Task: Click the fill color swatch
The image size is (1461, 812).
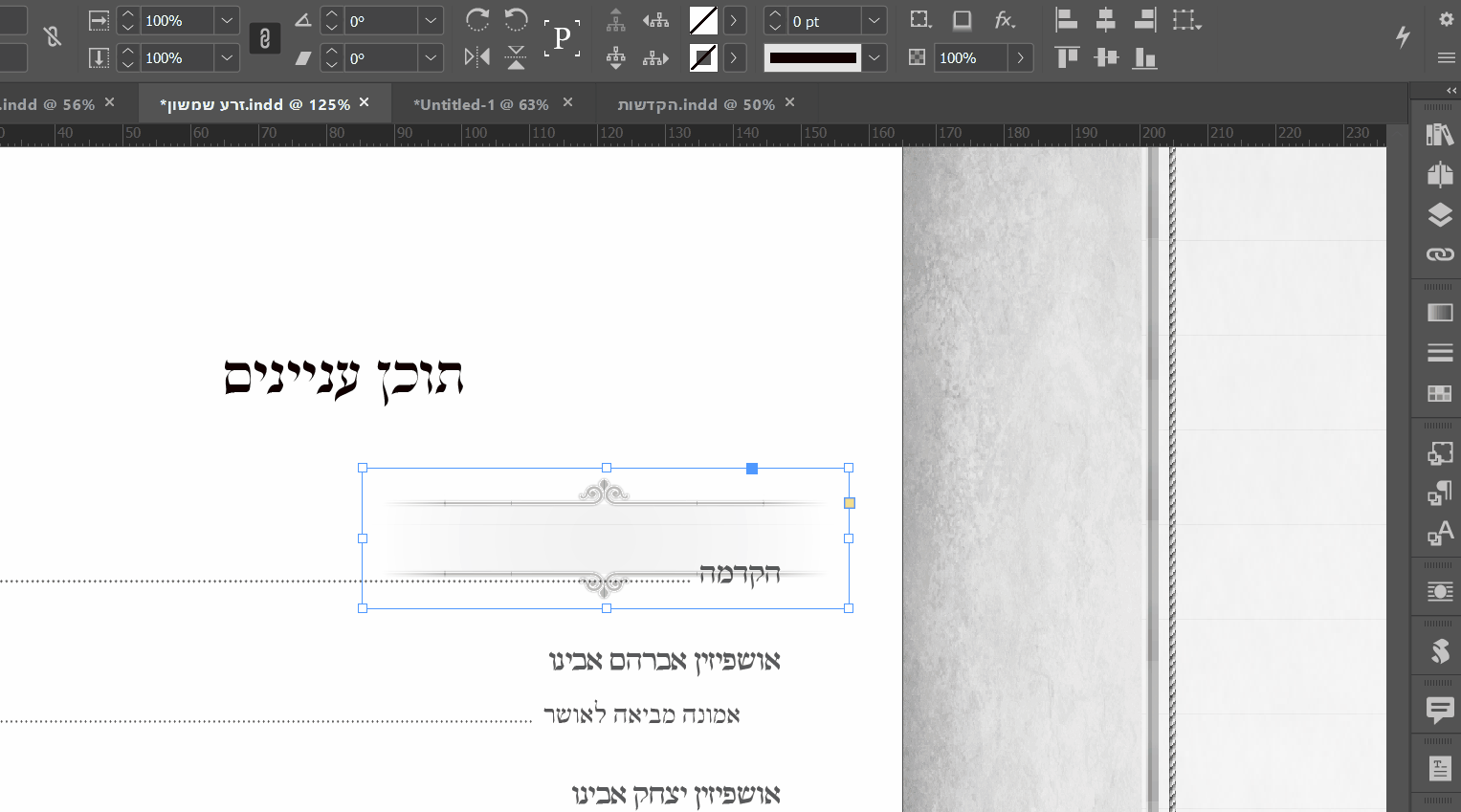Action: [x=703, y=20]
